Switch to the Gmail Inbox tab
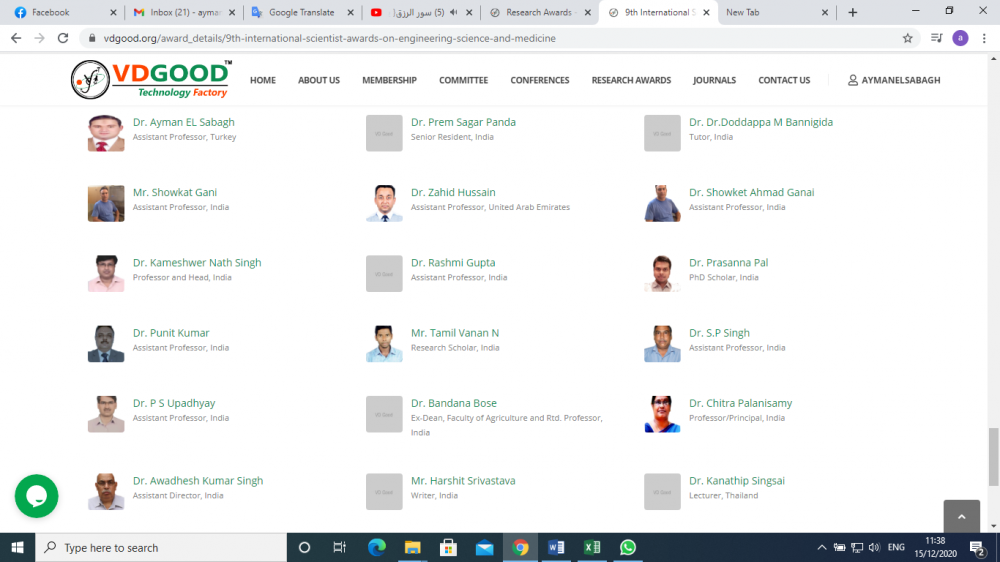The width and height of the screenshot is (1000, 562). pyautogui.click(x=185, y=12)
